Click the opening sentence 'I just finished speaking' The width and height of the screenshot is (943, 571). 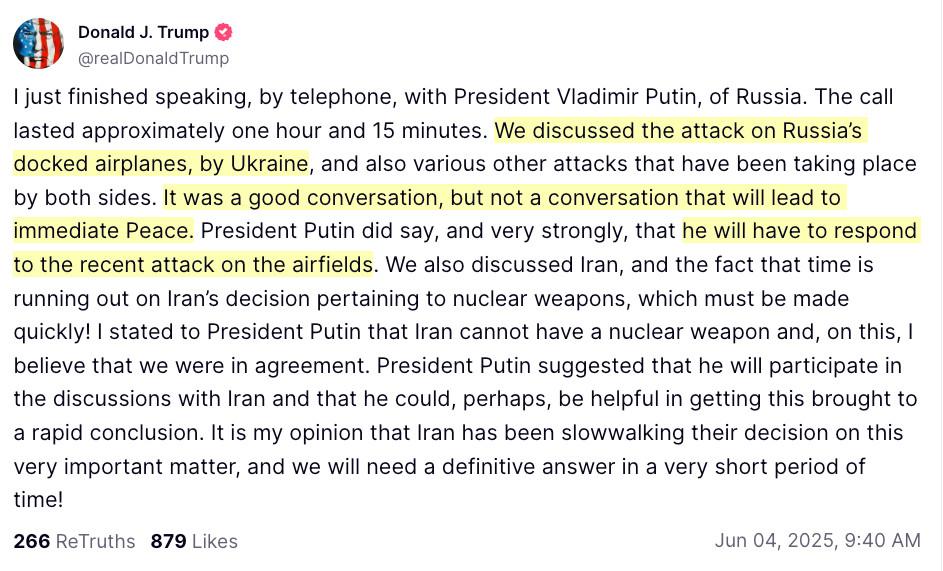pyautogui.click(x=131, y=97)
